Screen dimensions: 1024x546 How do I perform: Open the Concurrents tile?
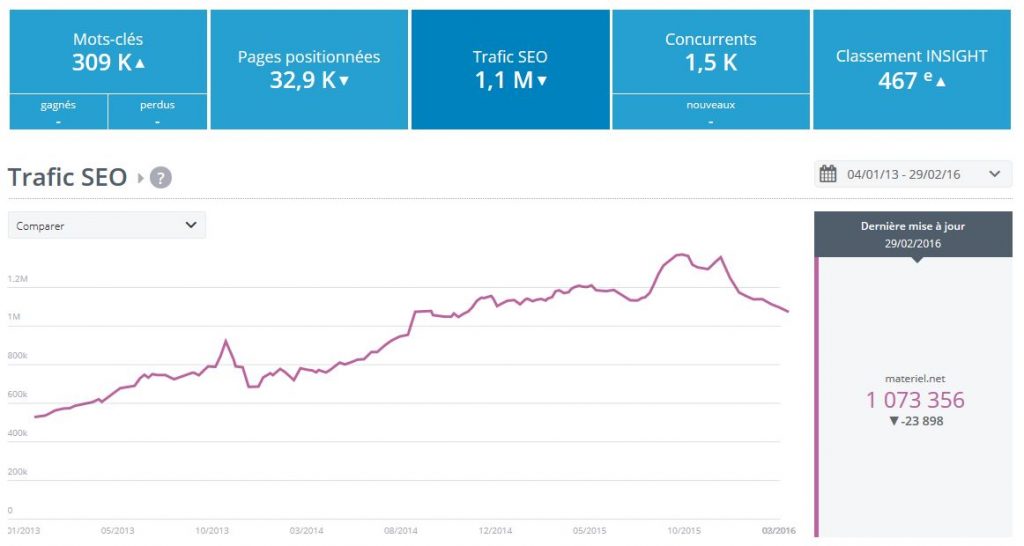(710, 50)
